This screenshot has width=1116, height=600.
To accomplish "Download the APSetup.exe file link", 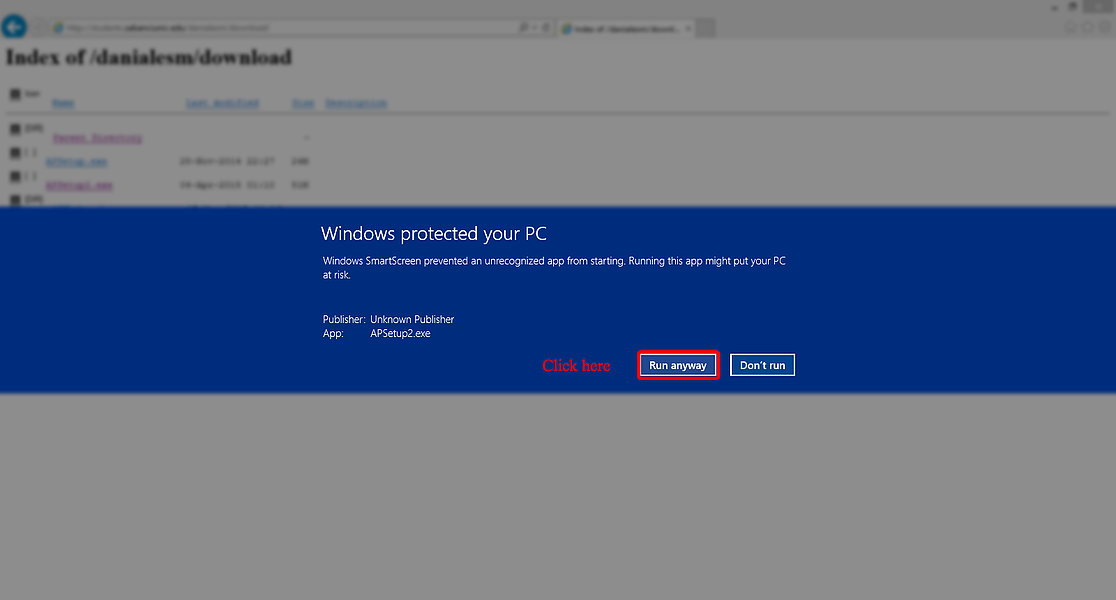I will [77, 162].
